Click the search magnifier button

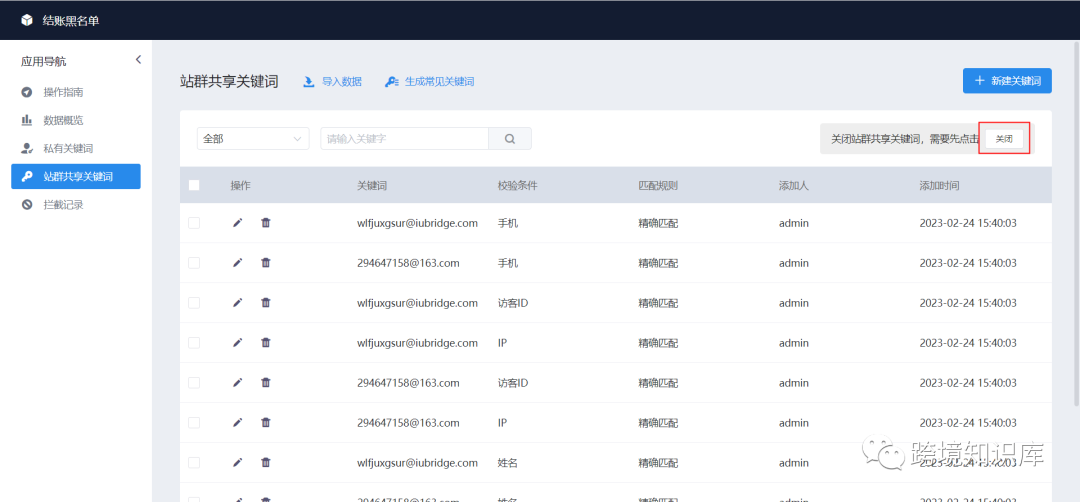point(510,139)
